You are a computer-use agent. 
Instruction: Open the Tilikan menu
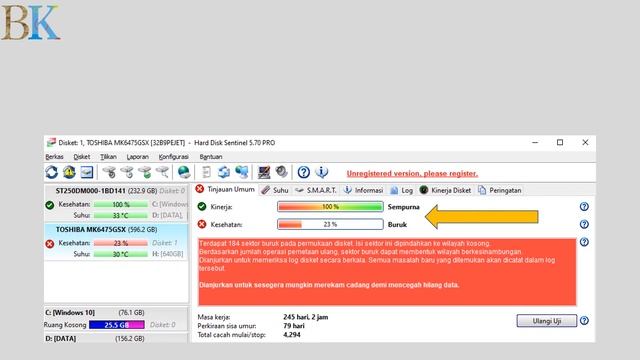(108, 157)
